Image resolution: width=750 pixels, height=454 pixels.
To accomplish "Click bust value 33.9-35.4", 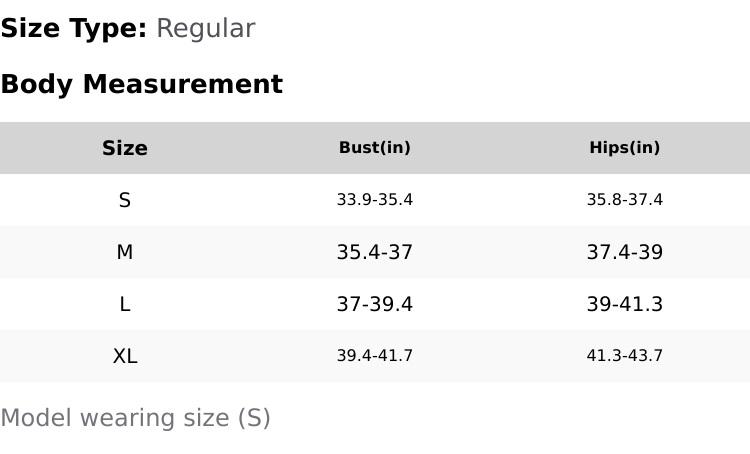I will [x=375, y=199].
